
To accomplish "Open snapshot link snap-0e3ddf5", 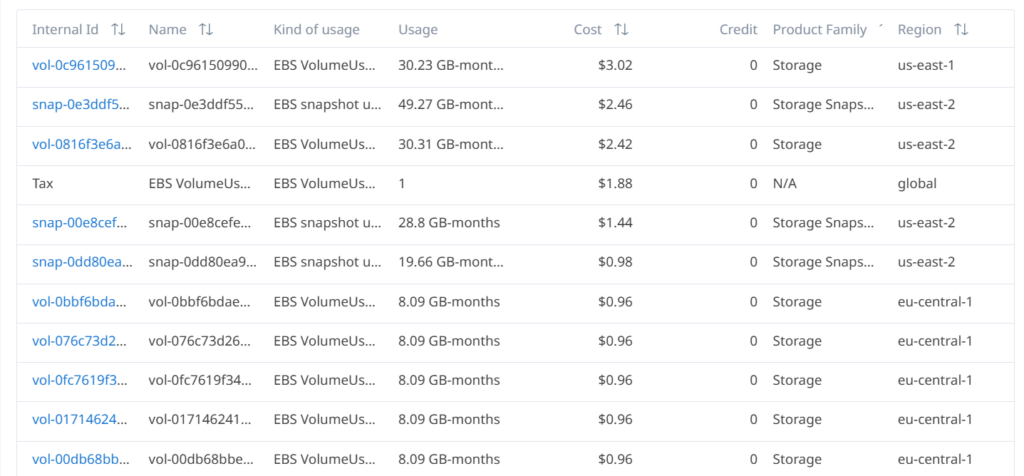I will tap(82, 104).
